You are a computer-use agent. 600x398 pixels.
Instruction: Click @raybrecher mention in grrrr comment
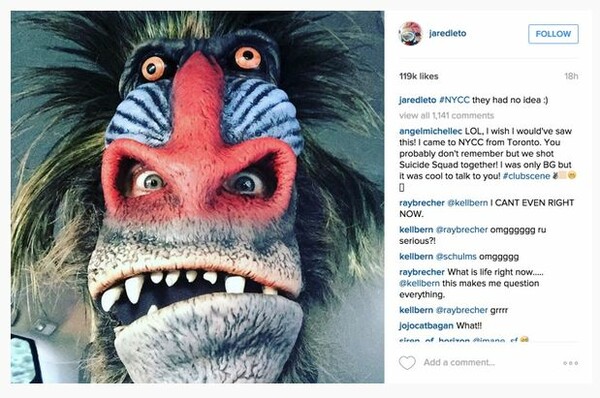(462, 310)
